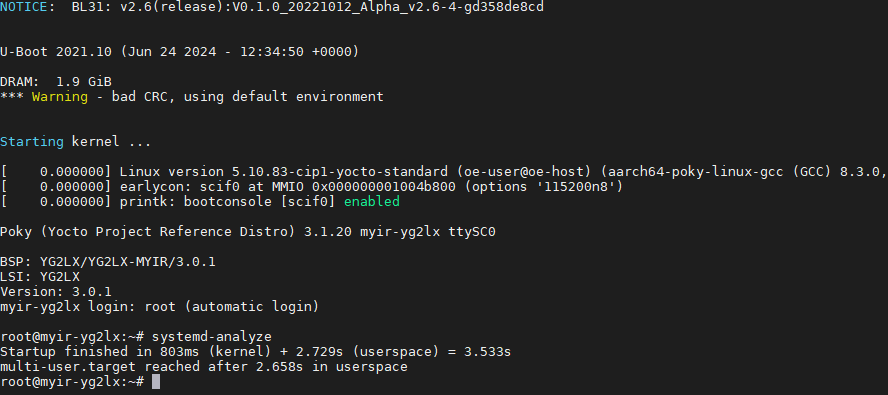Screen dimensions: 888x395
Task: Click the U-Boot 2021.10 version line
Action: click(x=180, y=52)
